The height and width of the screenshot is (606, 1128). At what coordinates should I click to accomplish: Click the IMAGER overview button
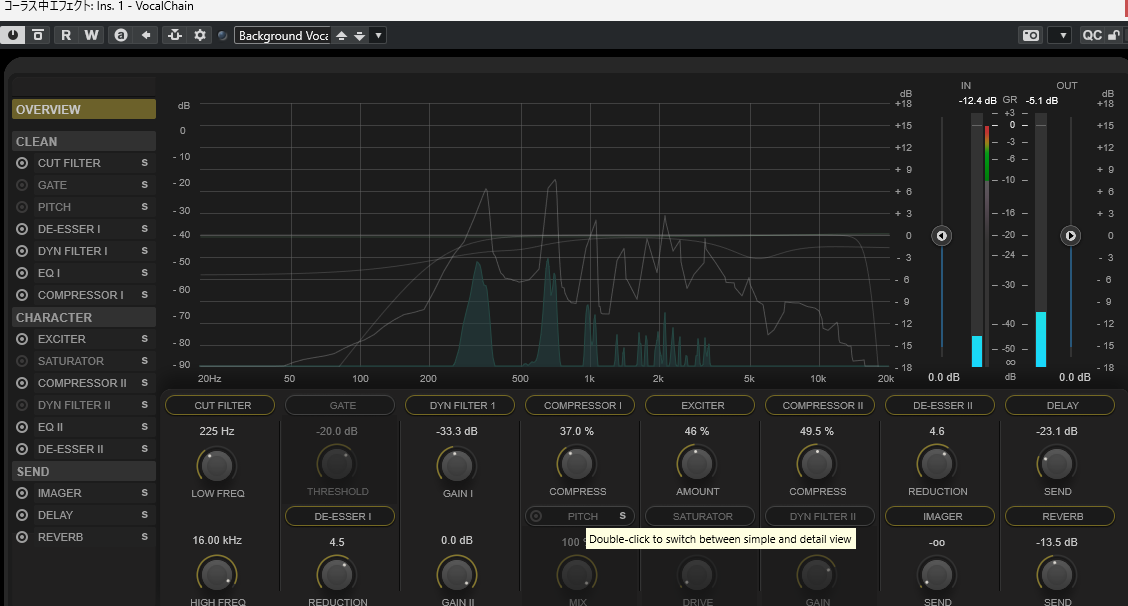click(x=940, y=516)
